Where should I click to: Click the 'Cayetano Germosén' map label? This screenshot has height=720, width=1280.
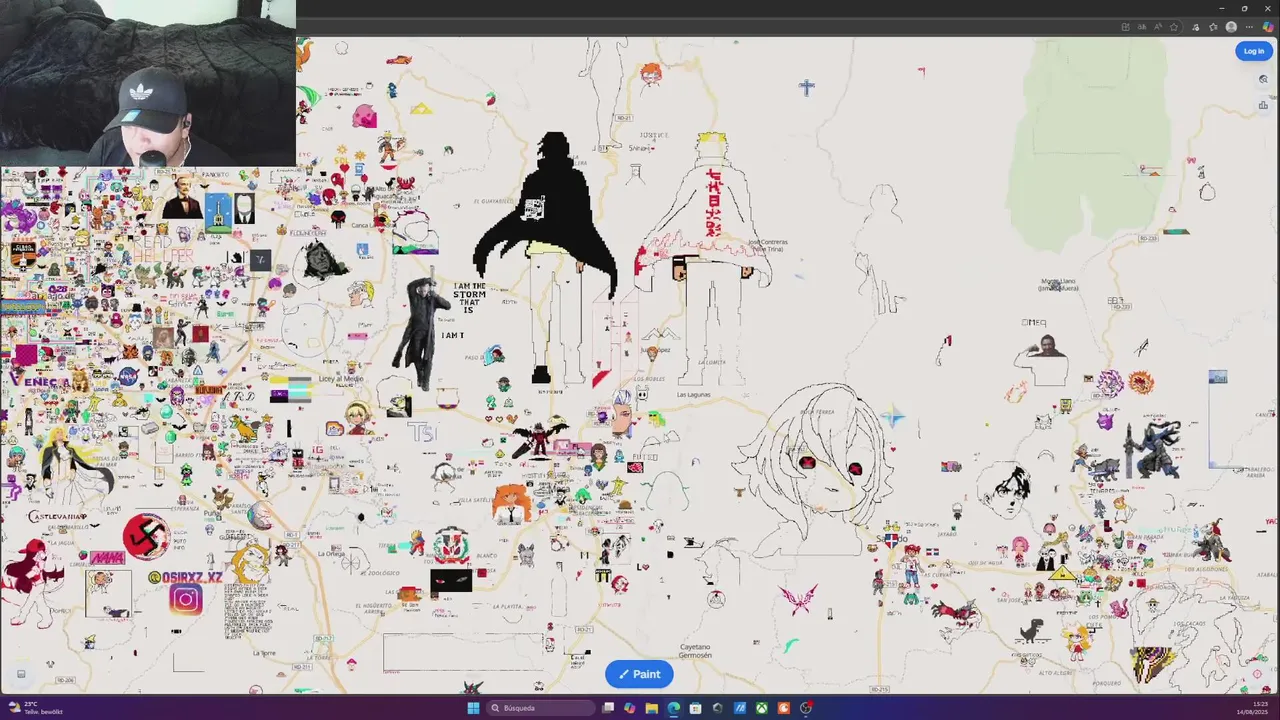[x=695, y=651]
